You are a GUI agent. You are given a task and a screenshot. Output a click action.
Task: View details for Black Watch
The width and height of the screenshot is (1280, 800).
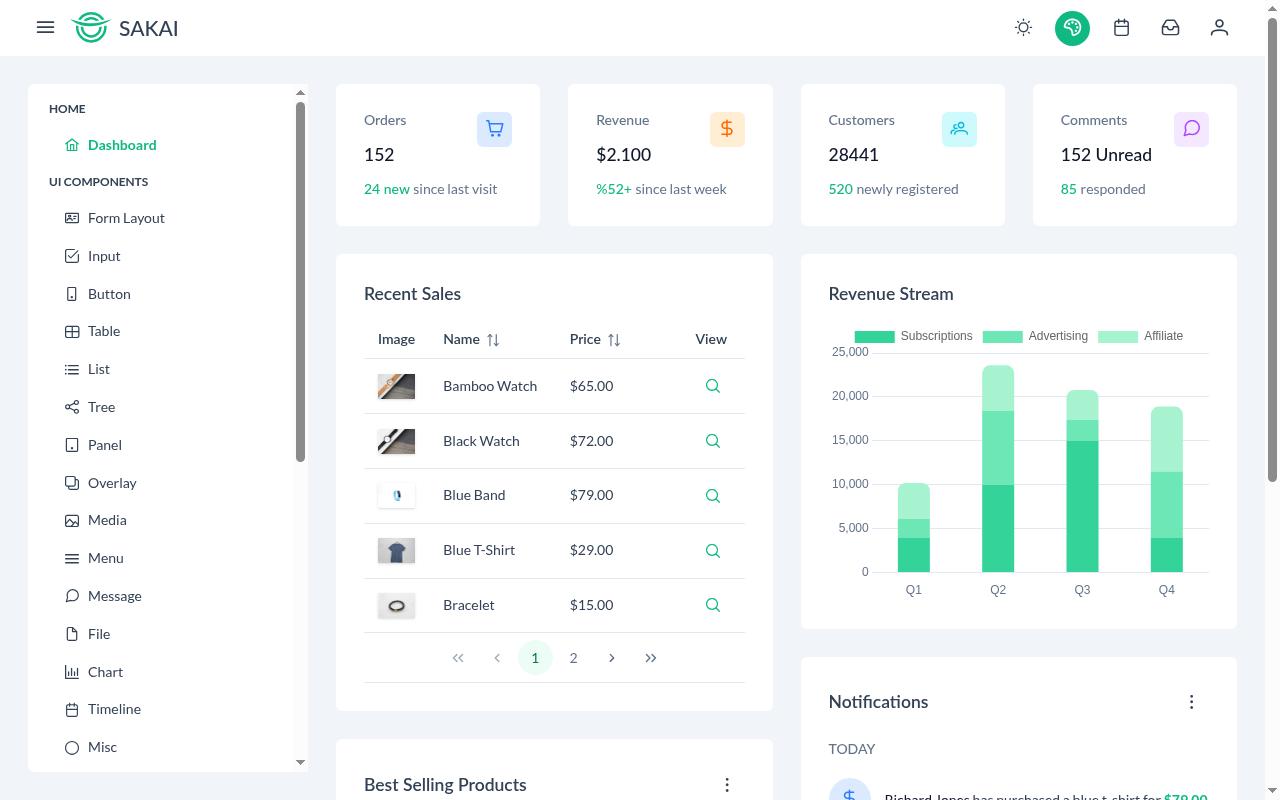point(713,441)
